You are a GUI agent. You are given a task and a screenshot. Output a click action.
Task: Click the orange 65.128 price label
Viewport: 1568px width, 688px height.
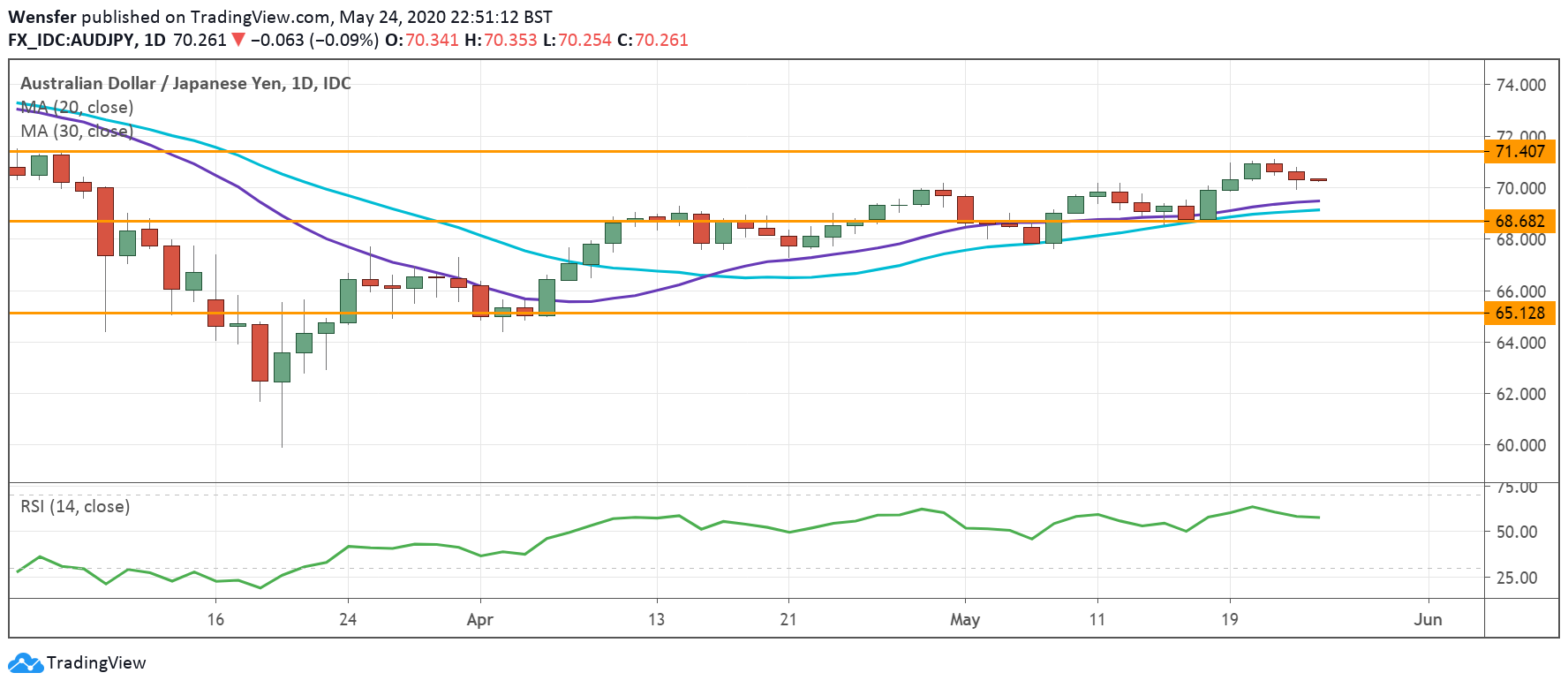tap(1519, 313)
